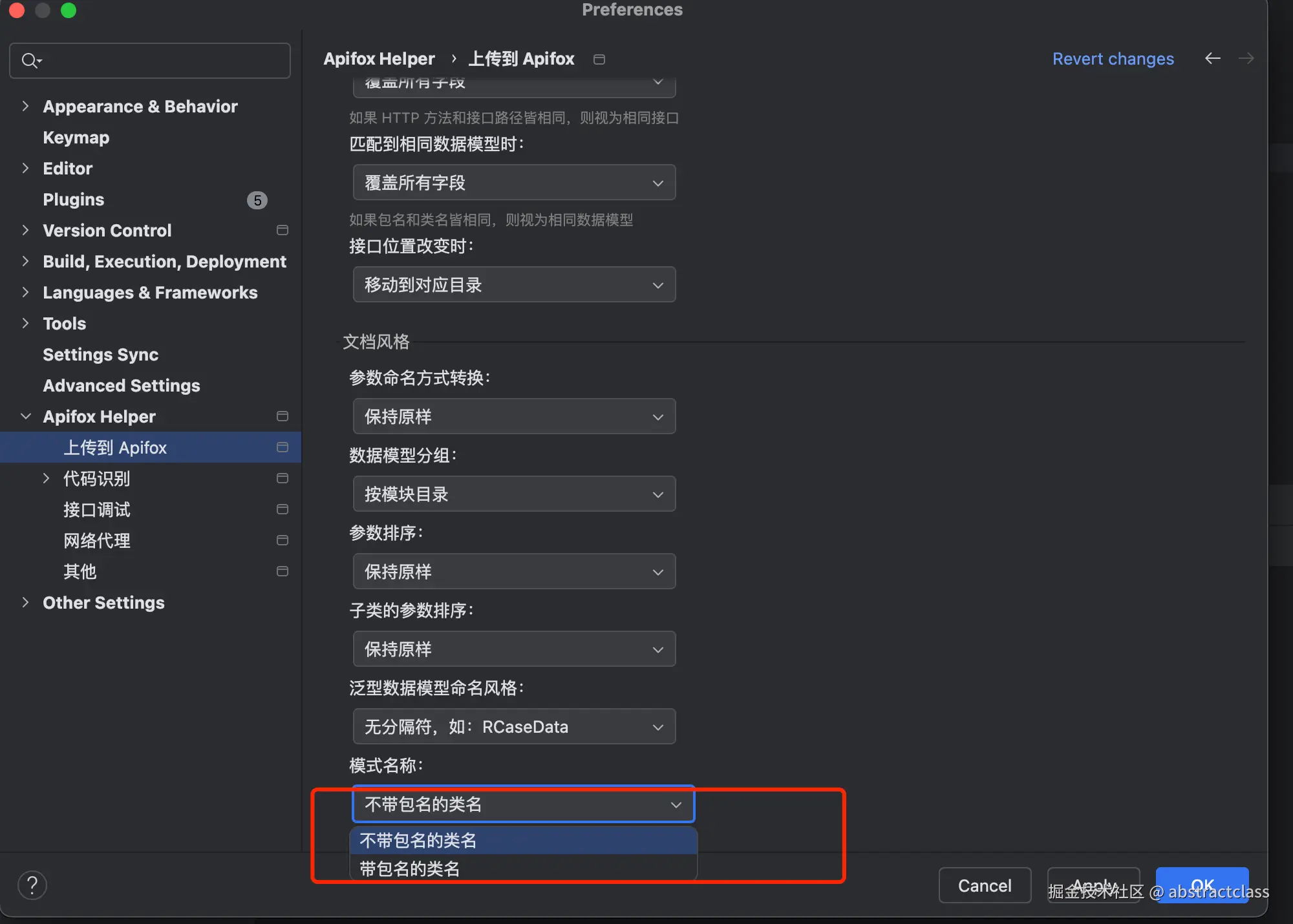Expand the 代码识别 subtree
Viewport: 1293px width, 924px height.
click(46, 479)
